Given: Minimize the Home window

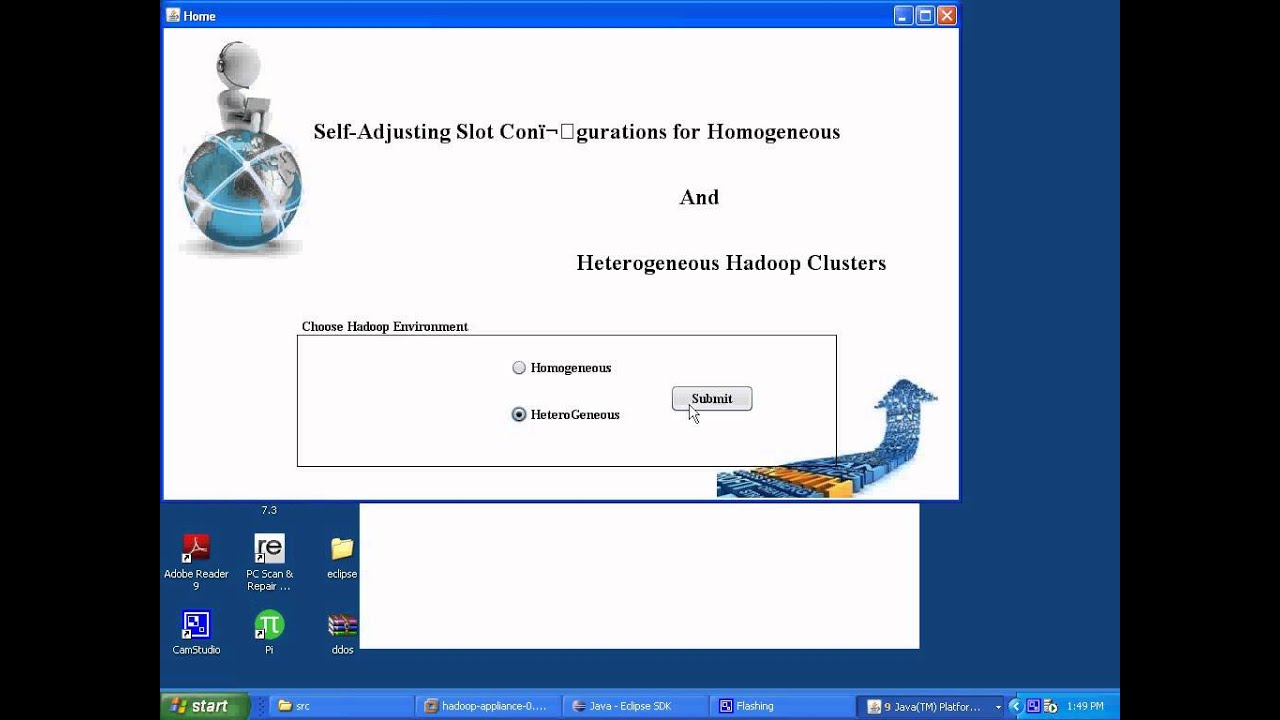Looking at the screenshot, I should [x=903, y=15].
